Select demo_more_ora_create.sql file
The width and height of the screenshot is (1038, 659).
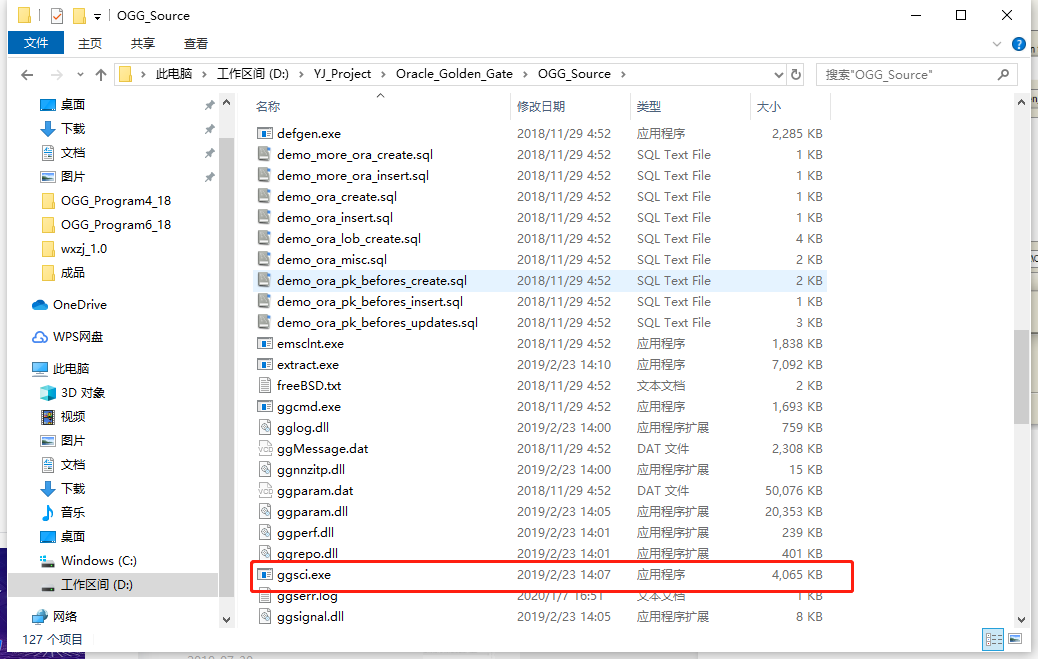pos(354,154)
